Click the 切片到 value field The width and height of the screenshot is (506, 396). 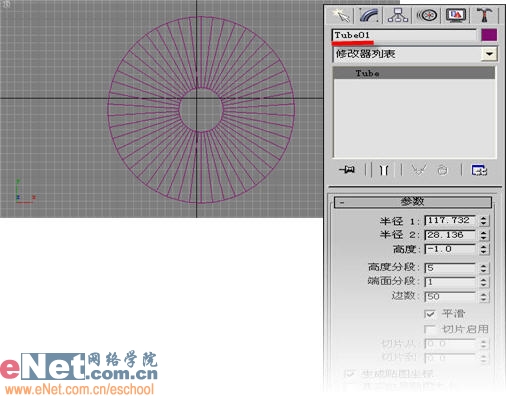click(450, 358)
